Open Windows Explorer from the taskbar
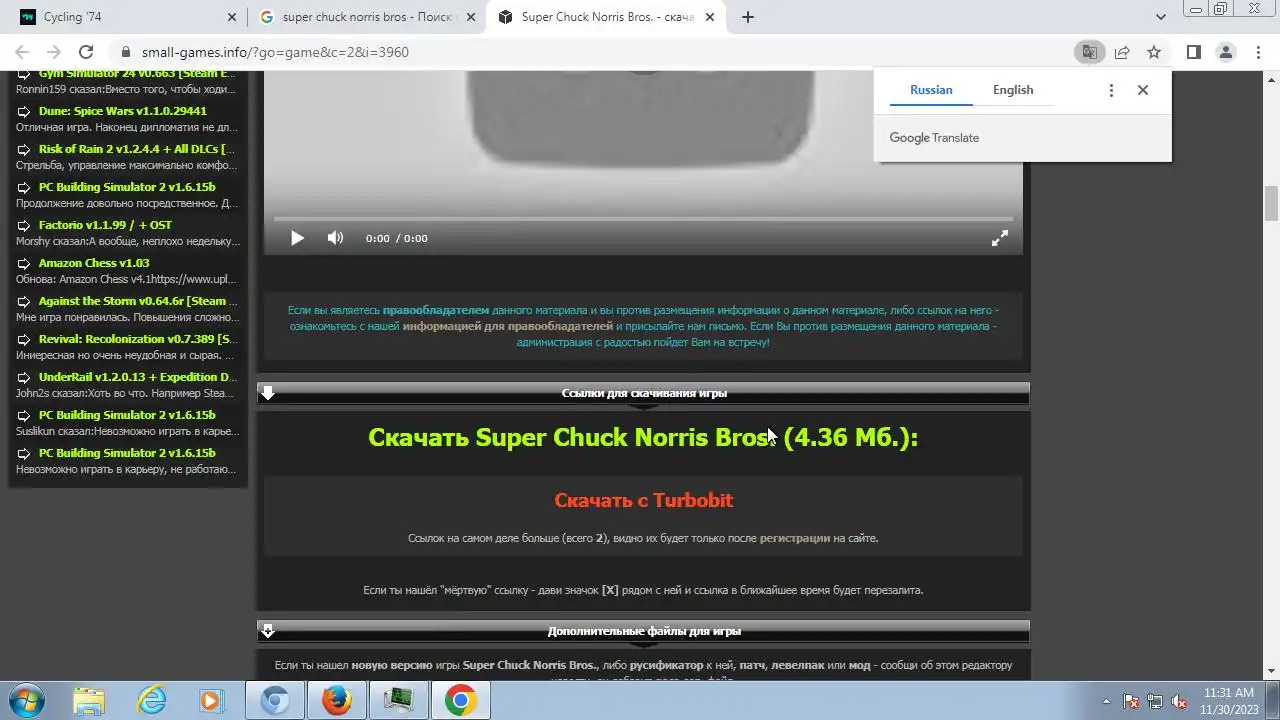The width and height of the screenshot is (1280, 720). coord(89,701)
